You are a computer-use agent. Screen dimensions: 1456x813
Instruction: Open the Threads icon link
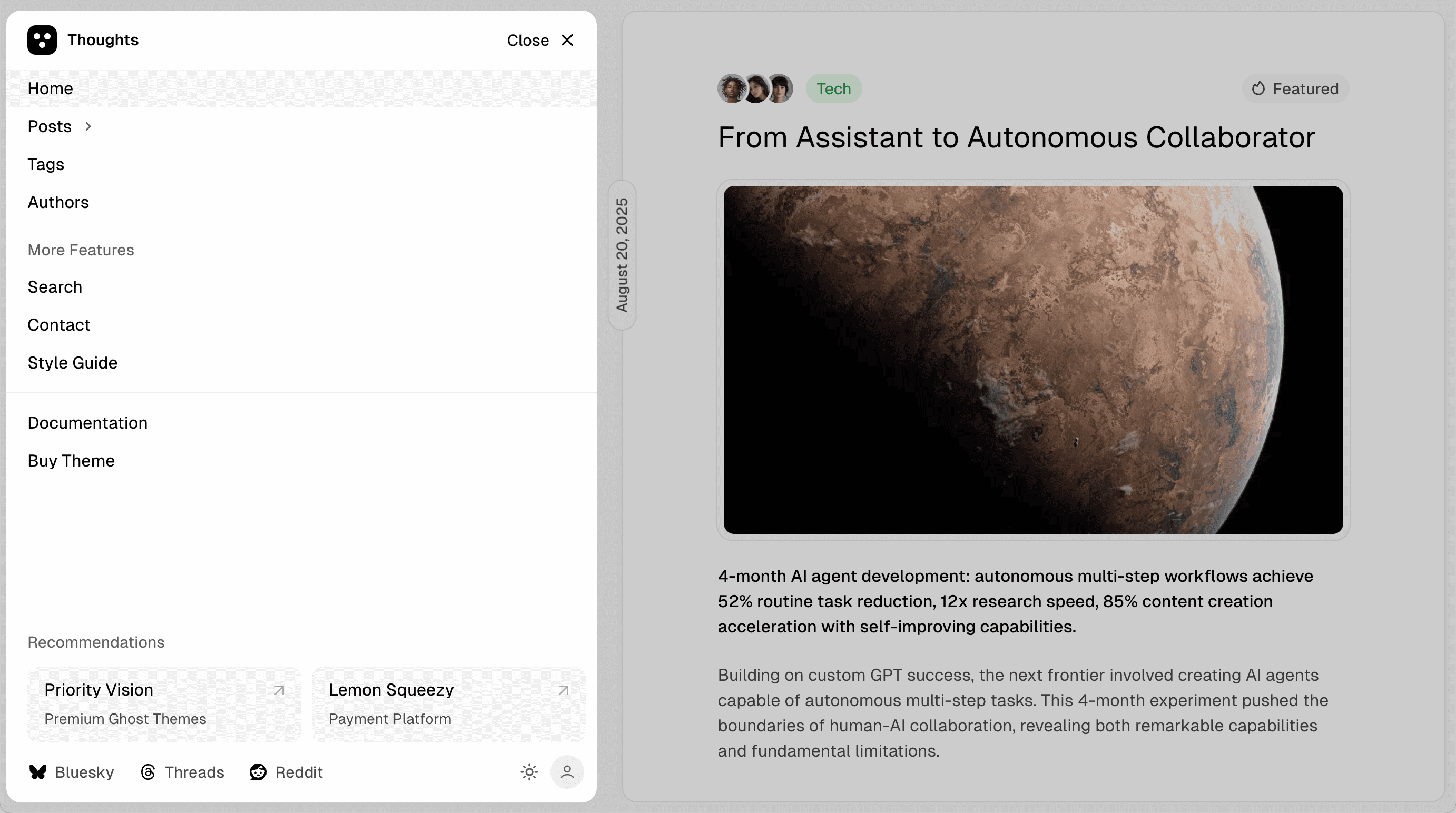click(148, 772)
